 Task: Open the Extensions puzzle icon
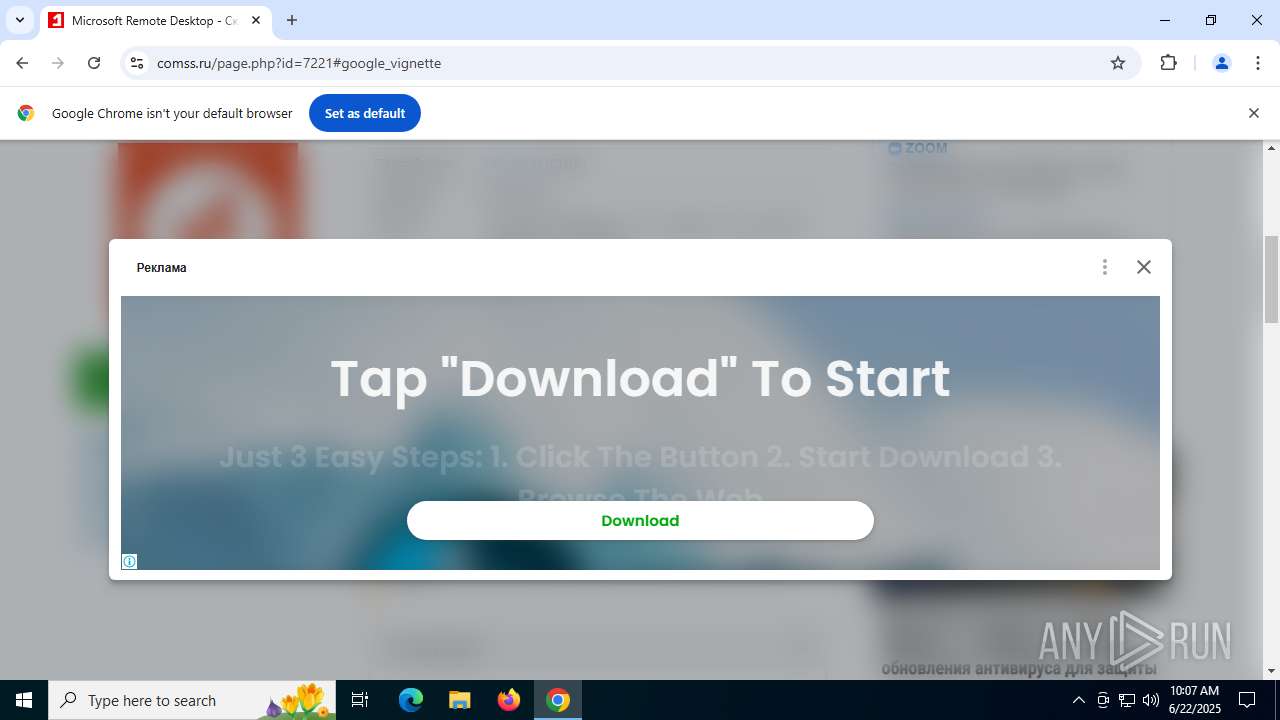click(x=1168, y=63)
